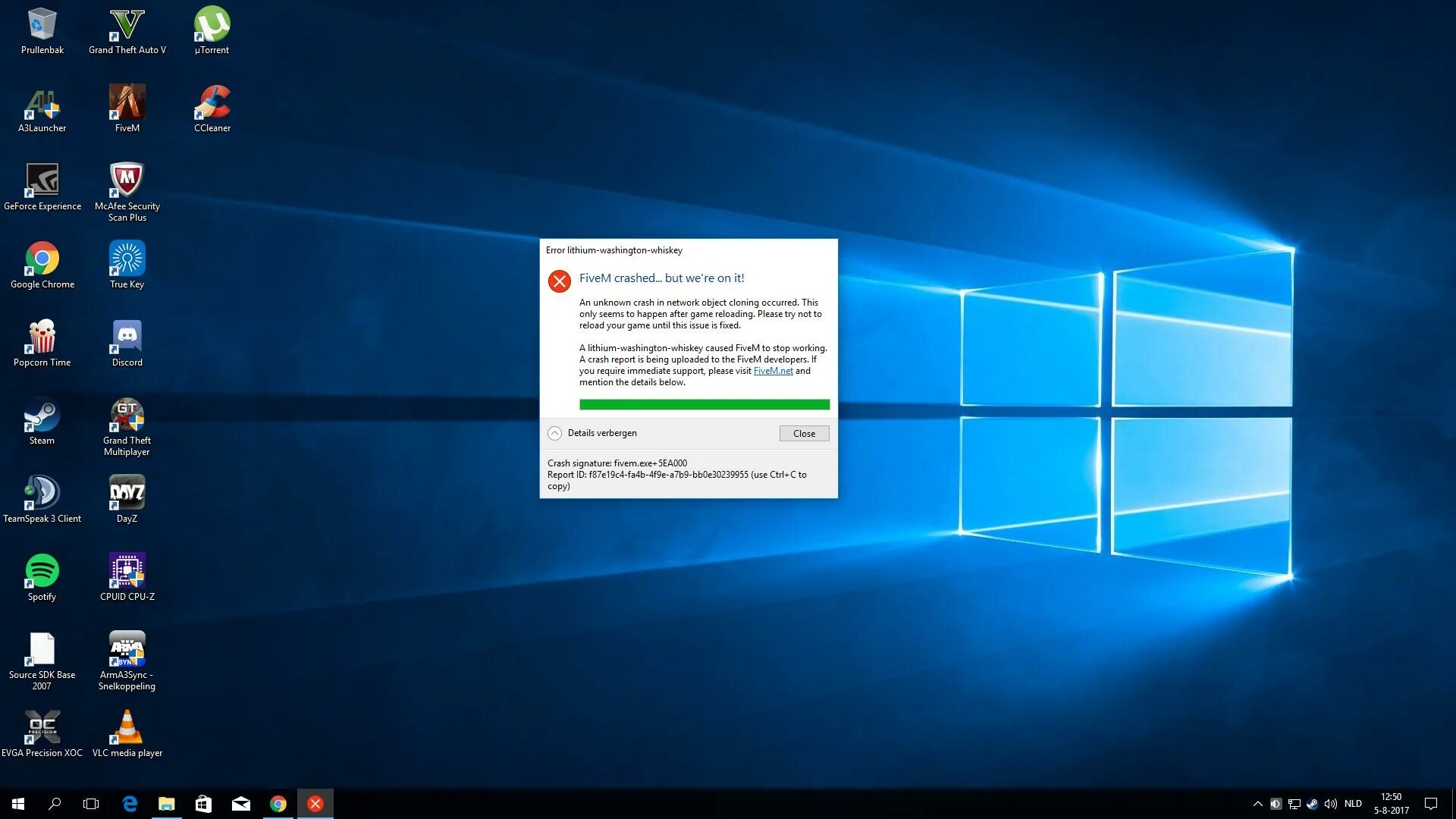Select Grand Theft Multiplayer desktop icon

(127, 428)
